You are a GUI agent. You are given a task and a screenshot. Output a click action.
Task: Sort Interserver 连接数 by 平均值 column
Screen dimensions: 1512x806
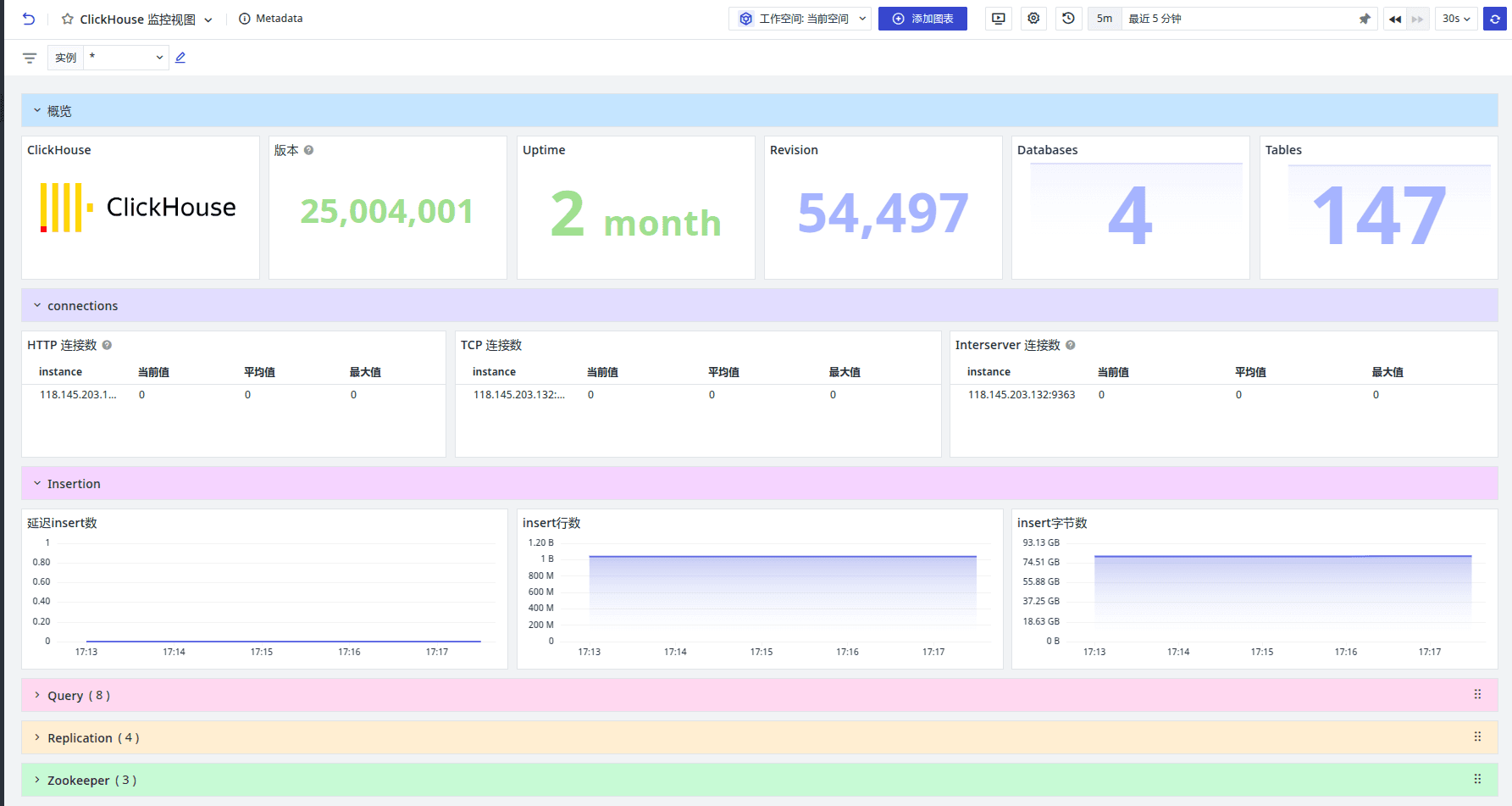1251,372
